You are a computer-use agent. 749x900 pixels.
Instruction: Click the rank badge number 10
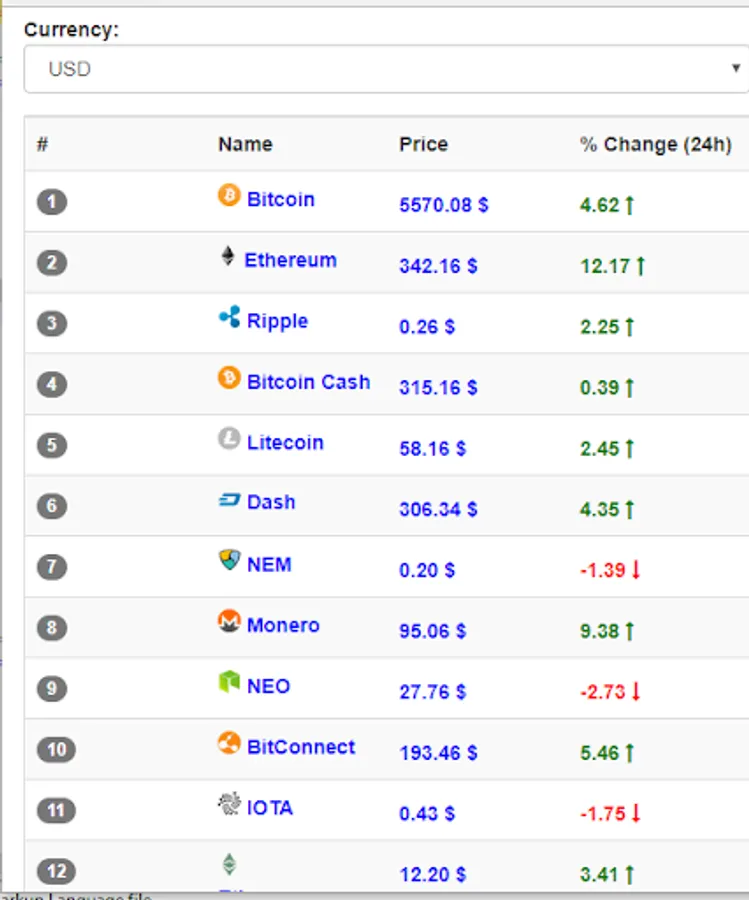(x=56, y=750)
